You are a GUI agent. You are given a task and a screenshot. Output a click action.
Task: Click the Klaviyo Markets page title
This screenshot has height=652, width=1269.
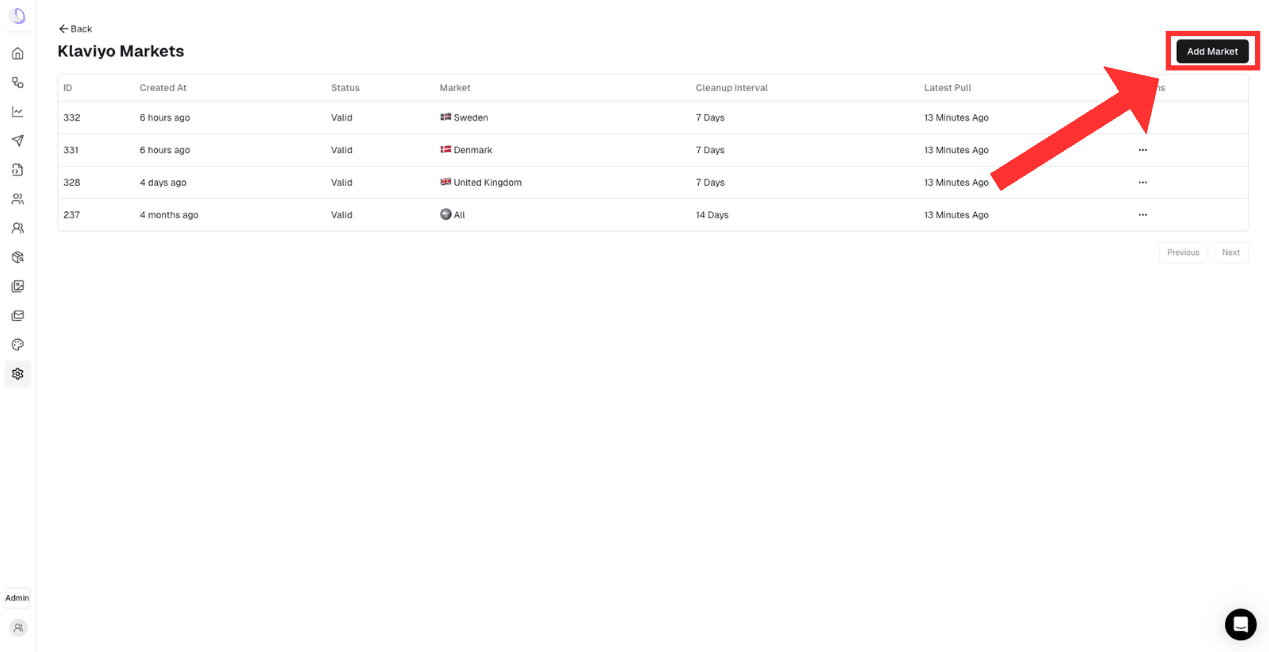(121, 51)
